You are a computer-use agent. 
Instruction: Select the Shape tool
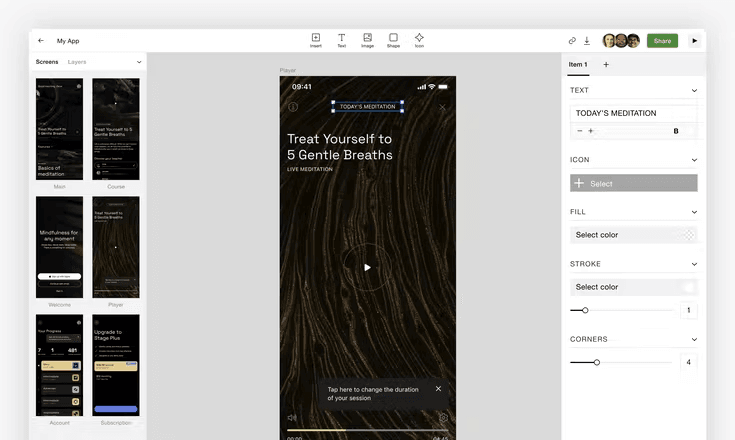coord(393,40)
